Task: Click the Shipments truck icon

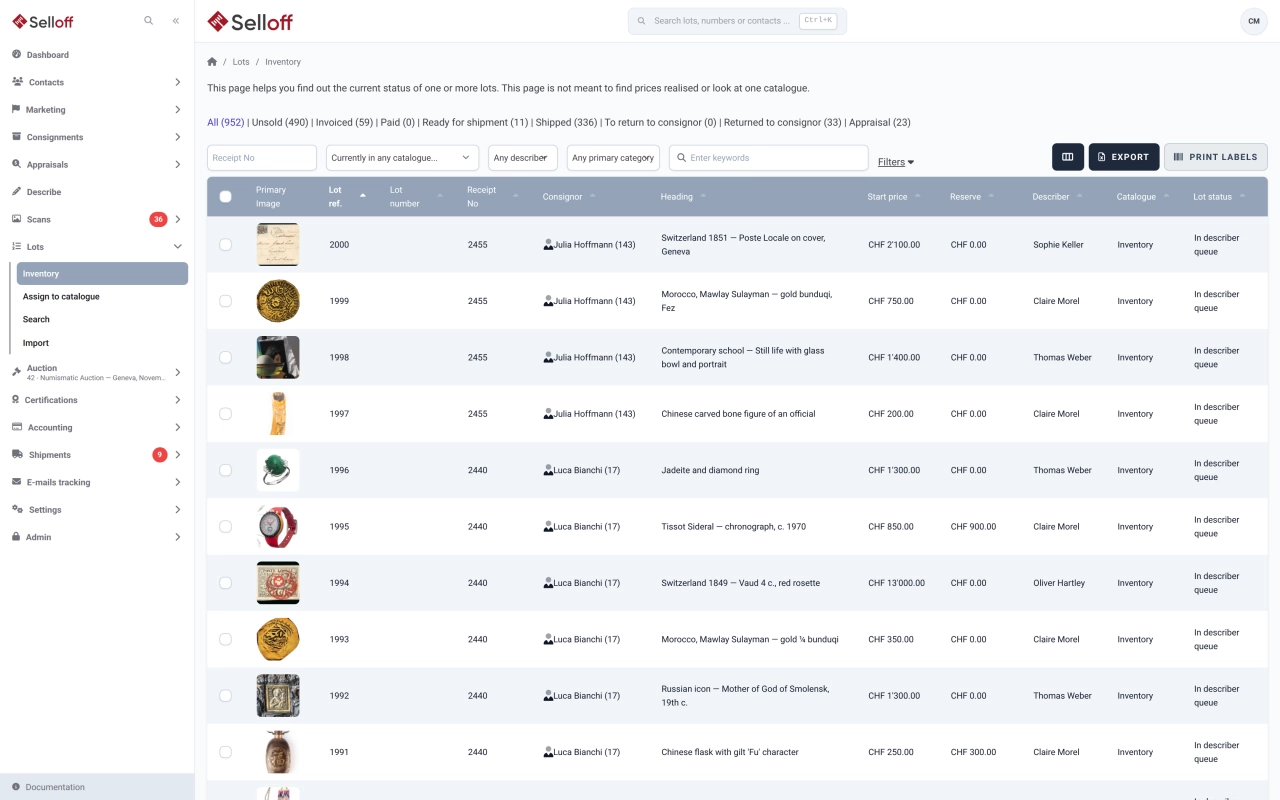Action: click(17, 454)
